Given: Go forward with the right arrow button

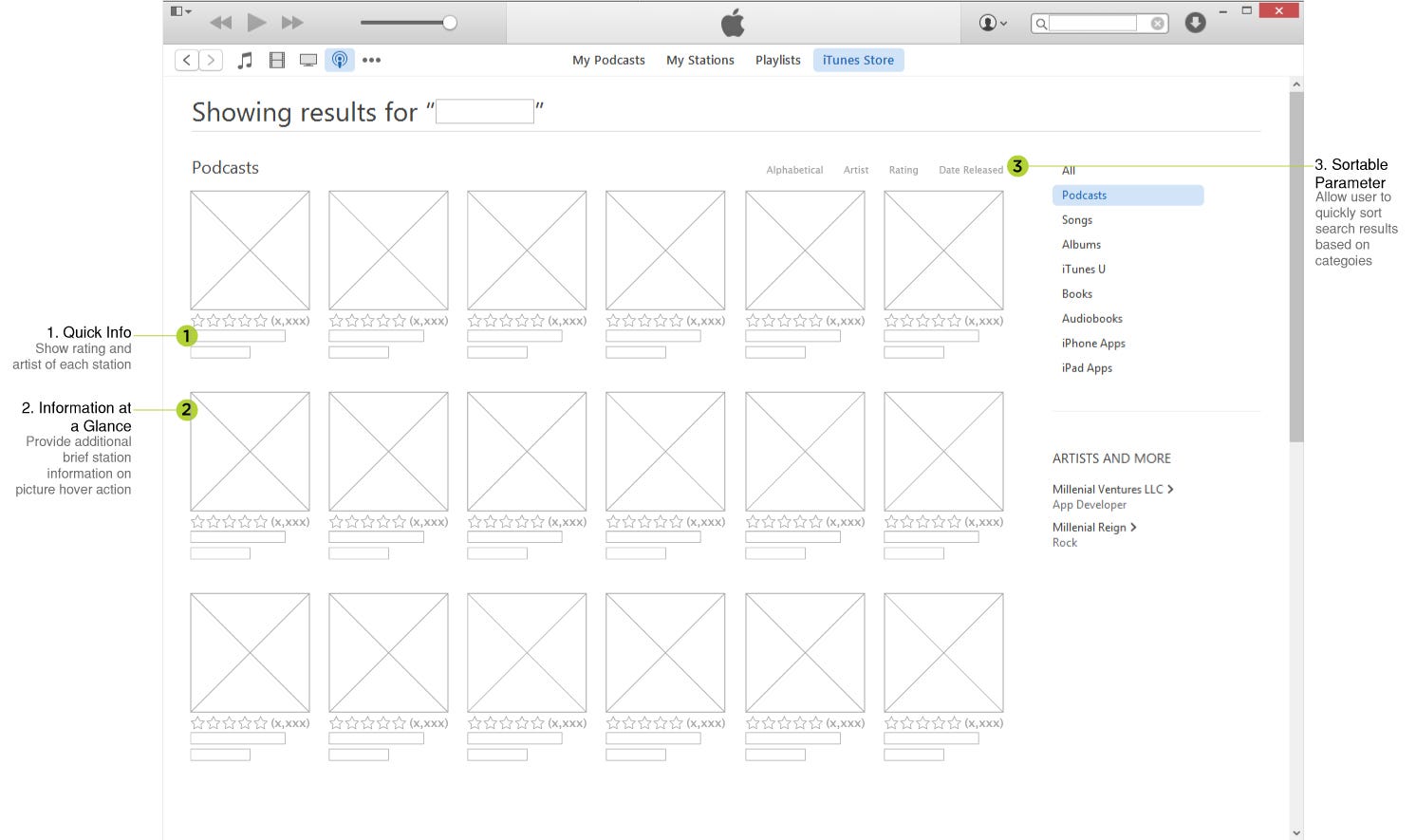Looking at the screenshot, I should click(212, 60).
